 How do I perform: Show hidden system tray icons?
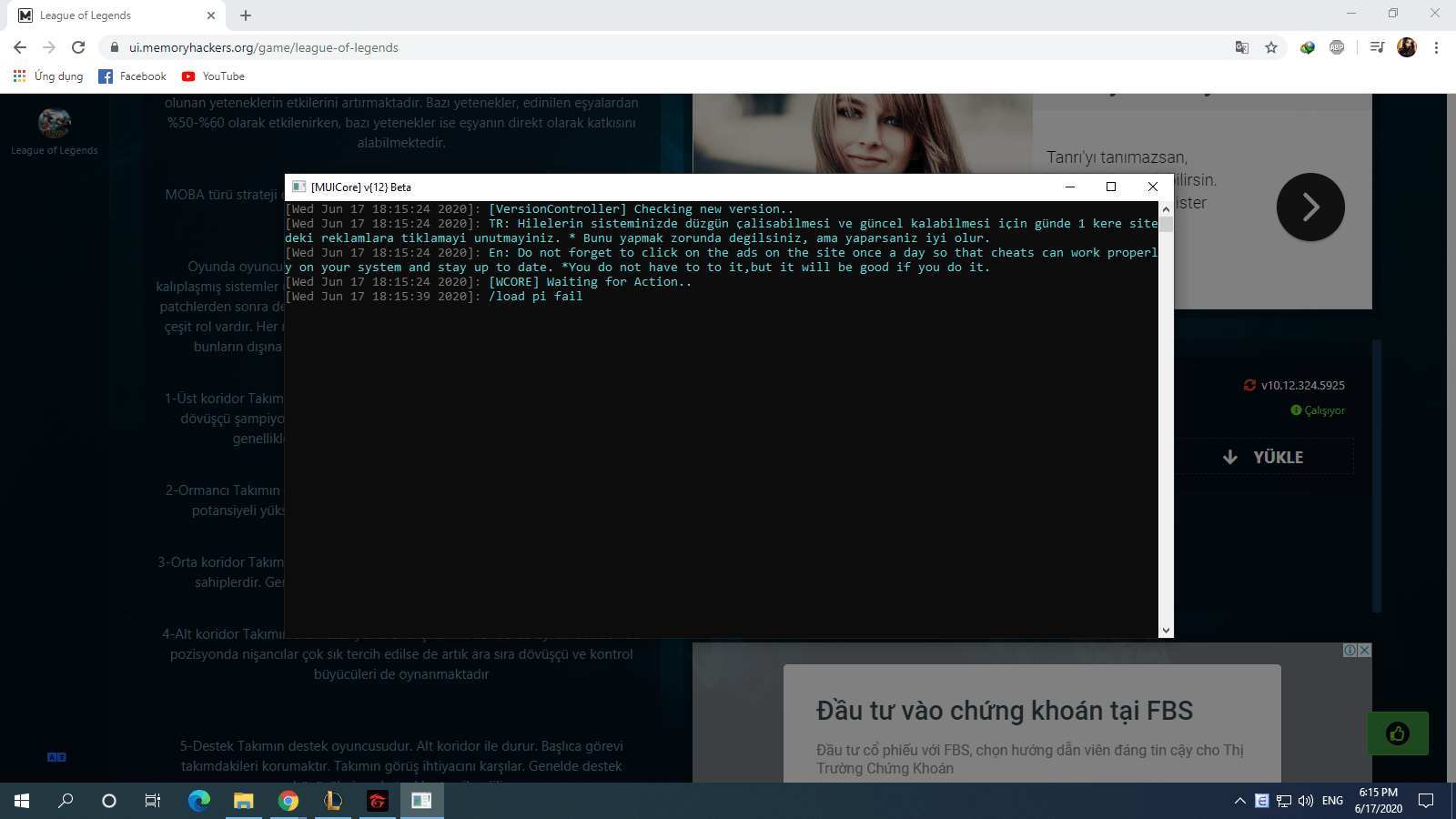coord(1239,801)
